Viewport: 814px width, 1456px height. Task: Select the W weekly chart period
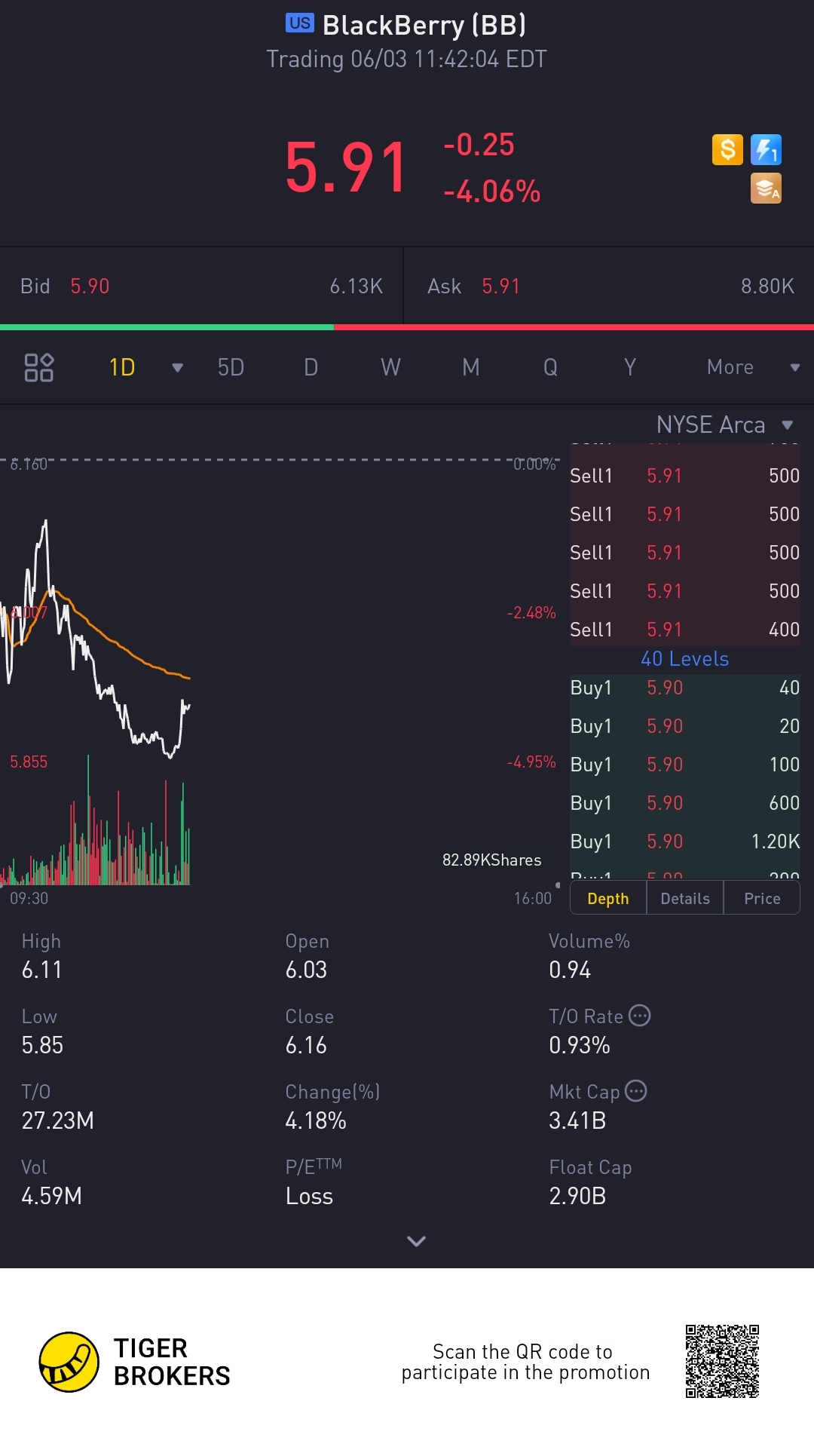pos(390,367)
